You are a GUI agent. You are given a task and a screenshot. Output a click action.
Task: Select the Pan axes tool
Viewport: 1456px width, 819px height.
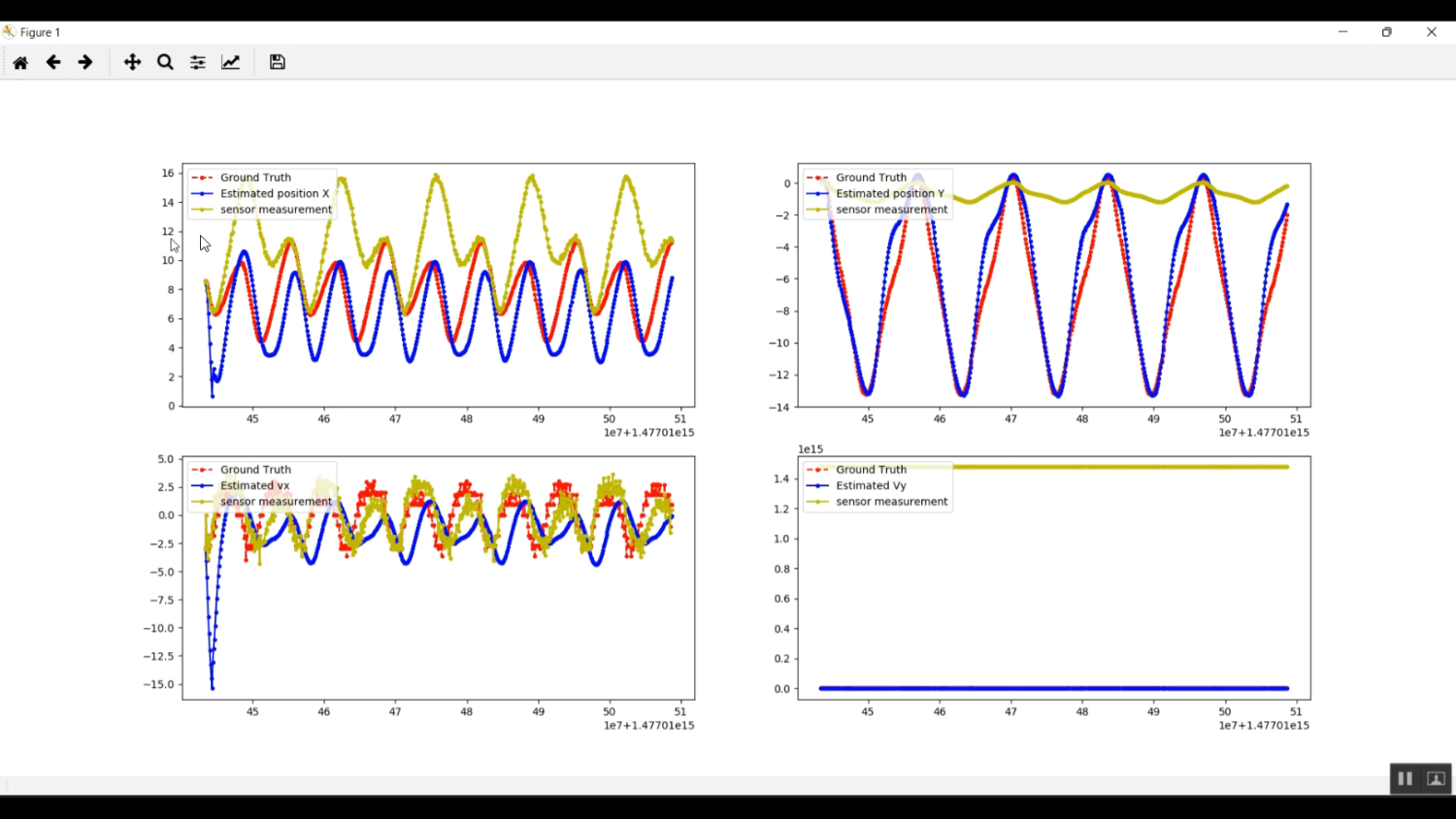[x=132, y=62]
